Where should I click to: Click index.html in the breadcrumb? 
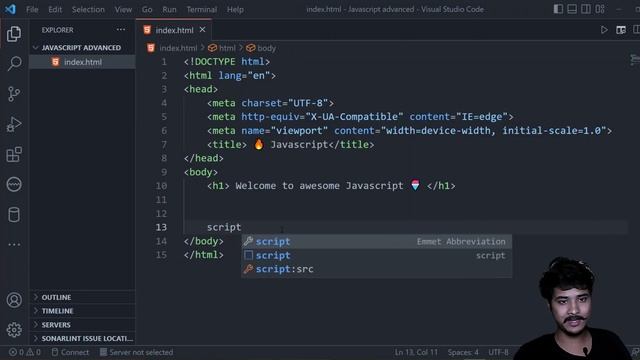tap(178, 48)
